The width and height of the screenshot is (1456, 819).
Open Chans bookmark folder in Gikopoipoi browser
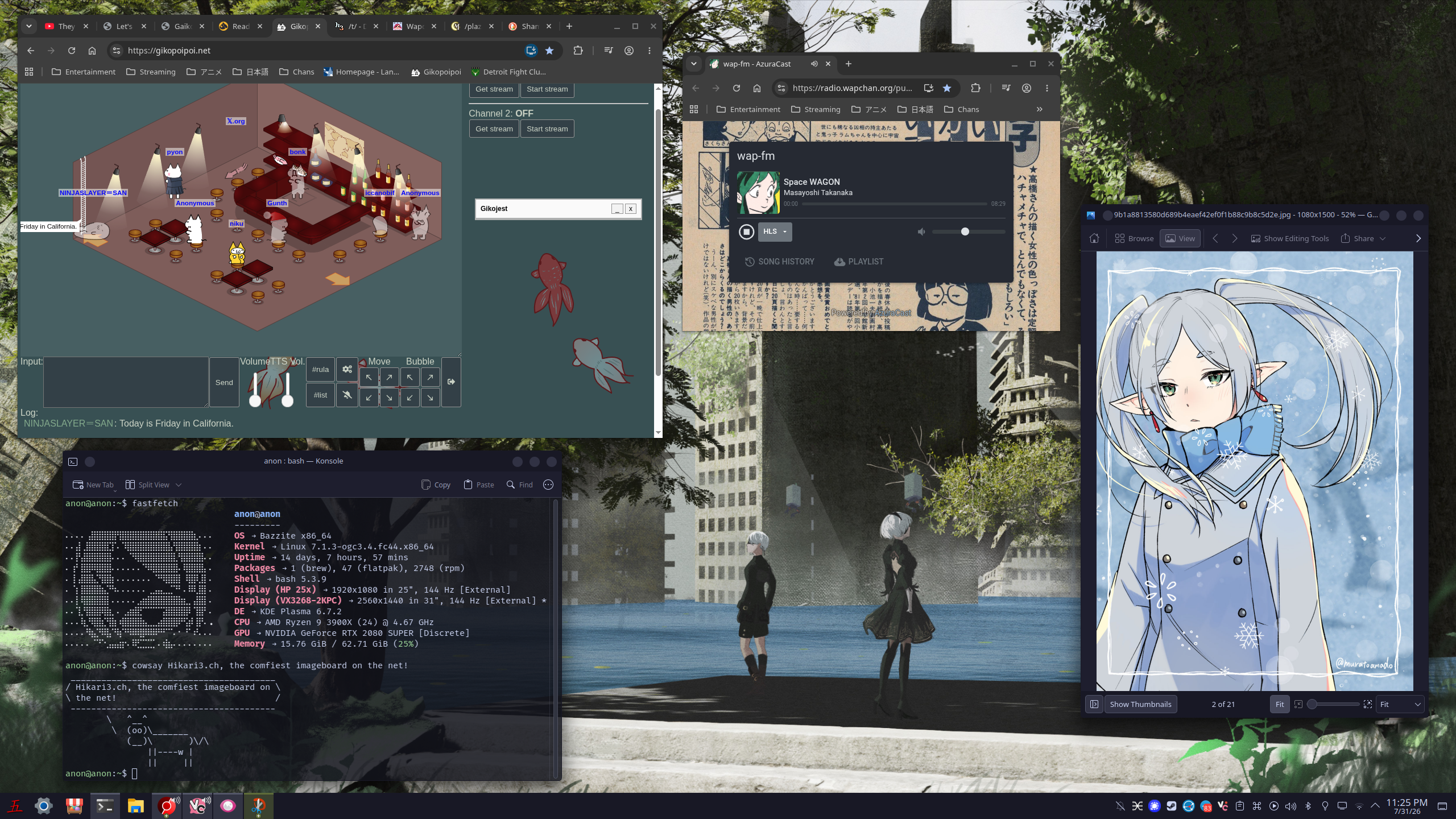(x=296, y=72)
